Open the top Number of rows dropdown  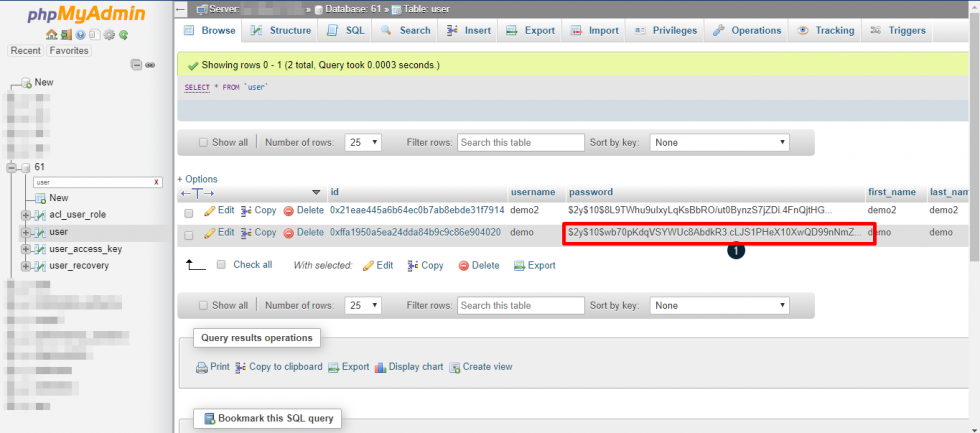[361, 143]
